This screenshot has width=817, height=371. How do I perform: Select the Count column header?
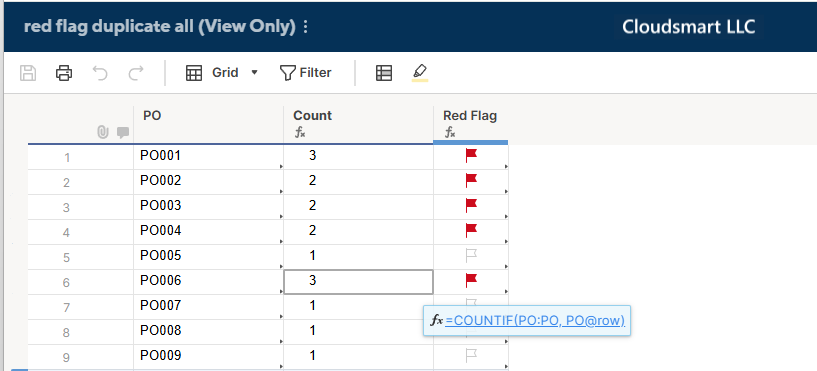[358, 124]
